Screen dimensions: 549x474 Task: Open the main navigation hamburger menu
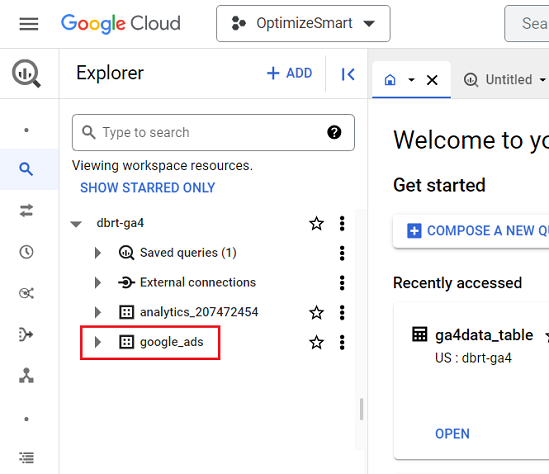point(29,24)
